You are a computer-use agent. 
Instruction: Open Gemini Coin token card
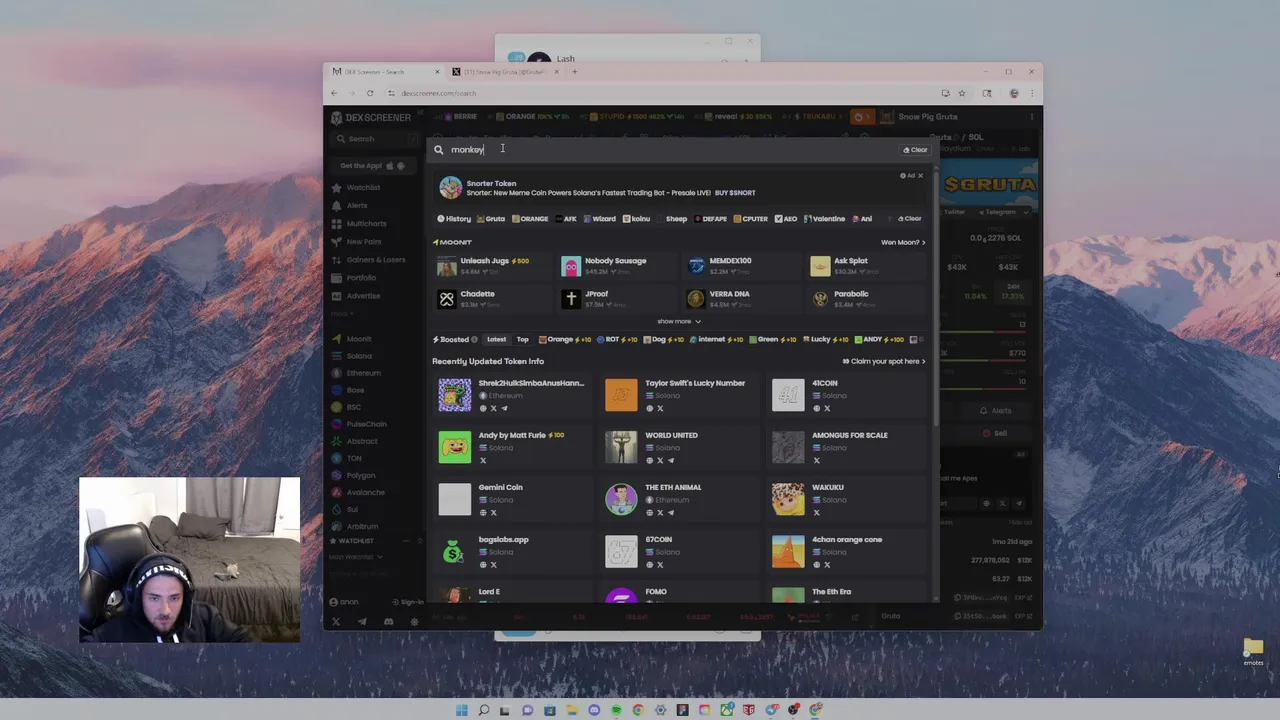513,499
